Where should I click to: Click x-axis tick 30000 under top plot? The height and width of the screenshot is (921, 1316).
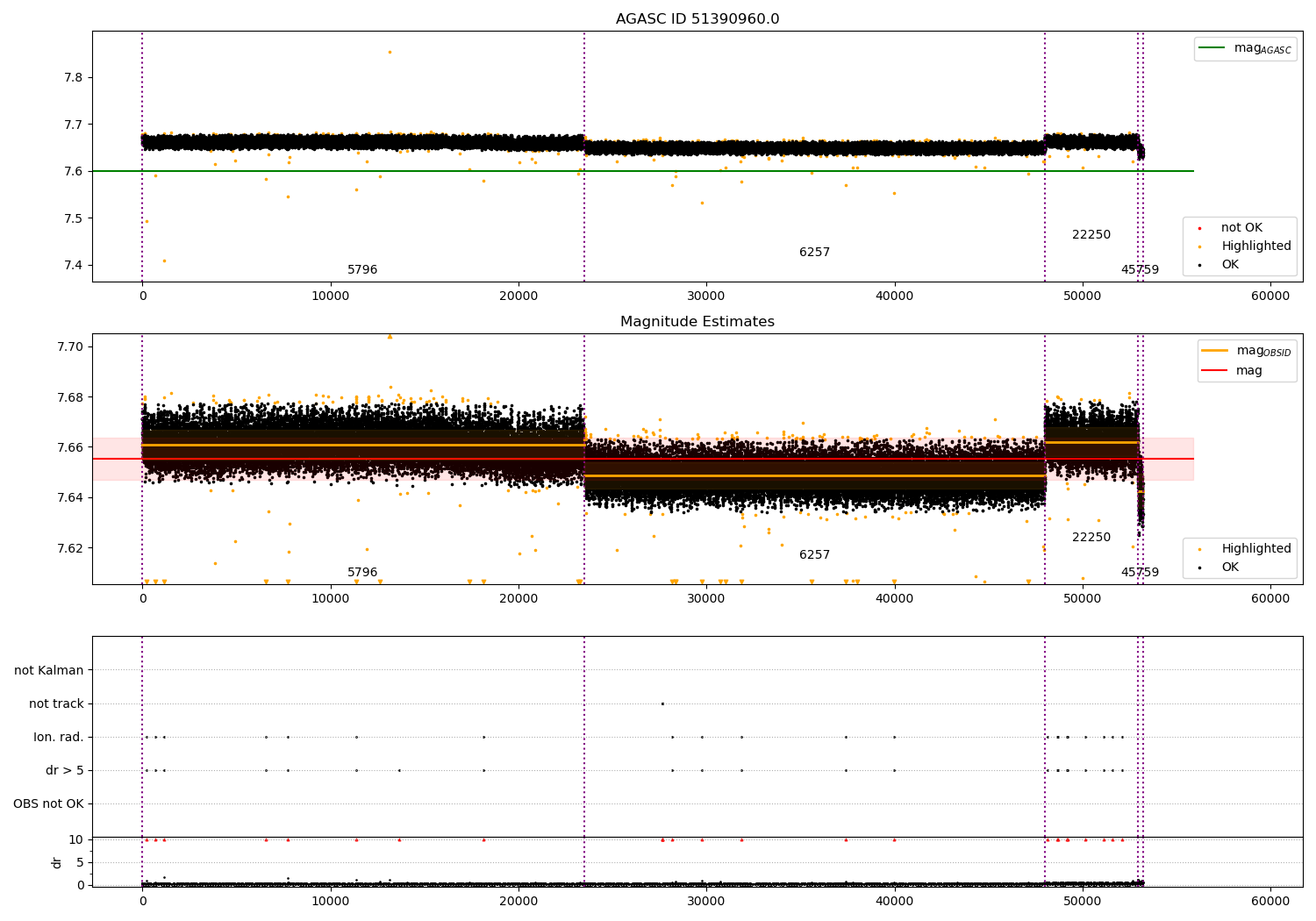click(706, 296)
